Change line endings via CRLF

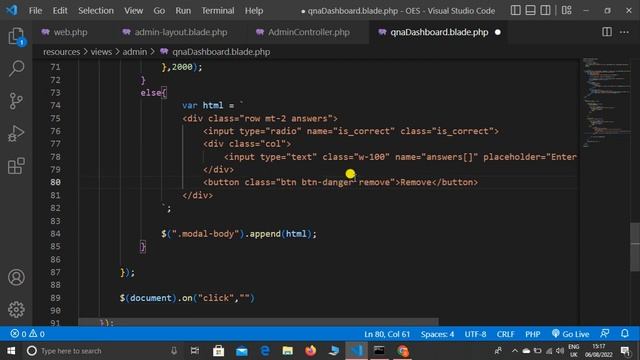(x=505, y=334)
